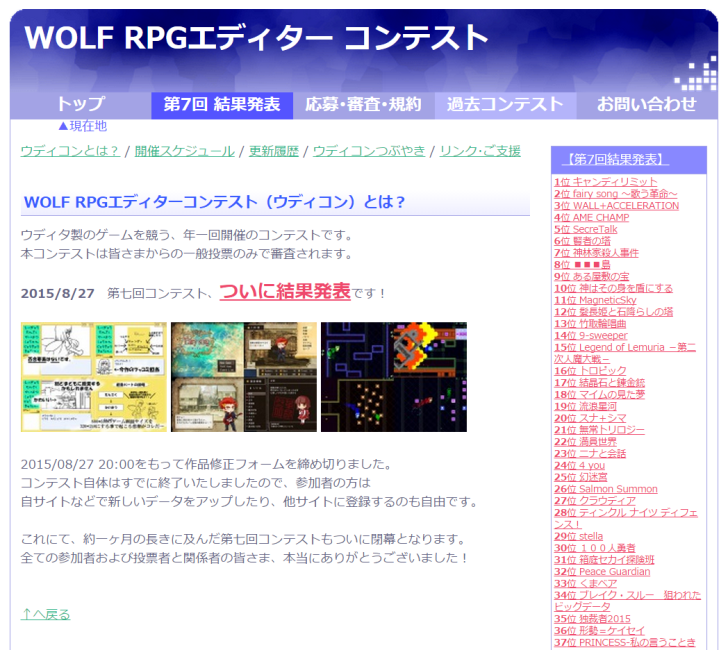728x650 pixels.
Task: Open 9位 ある屋敷の宝 entry
Action: 592,276
